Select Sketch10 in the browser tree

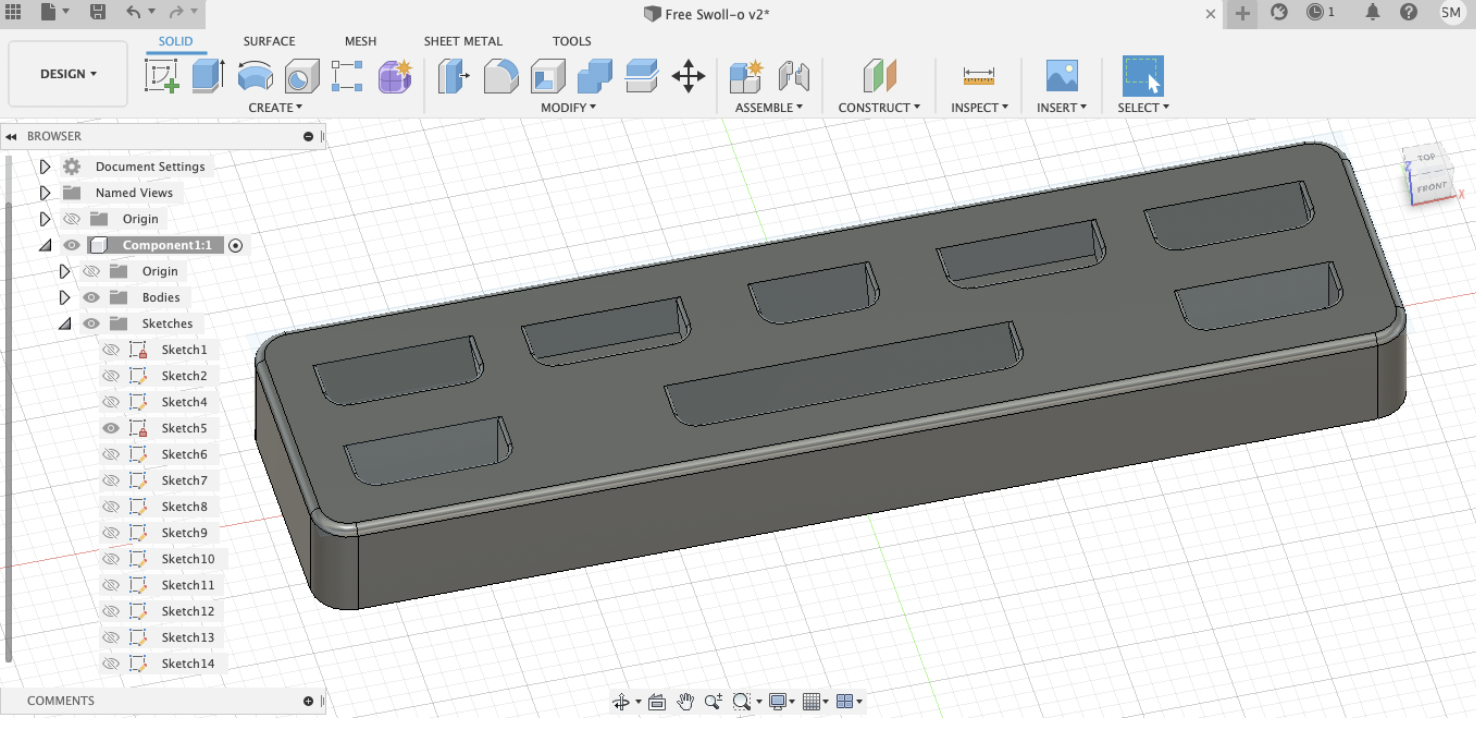click(188, 559)
